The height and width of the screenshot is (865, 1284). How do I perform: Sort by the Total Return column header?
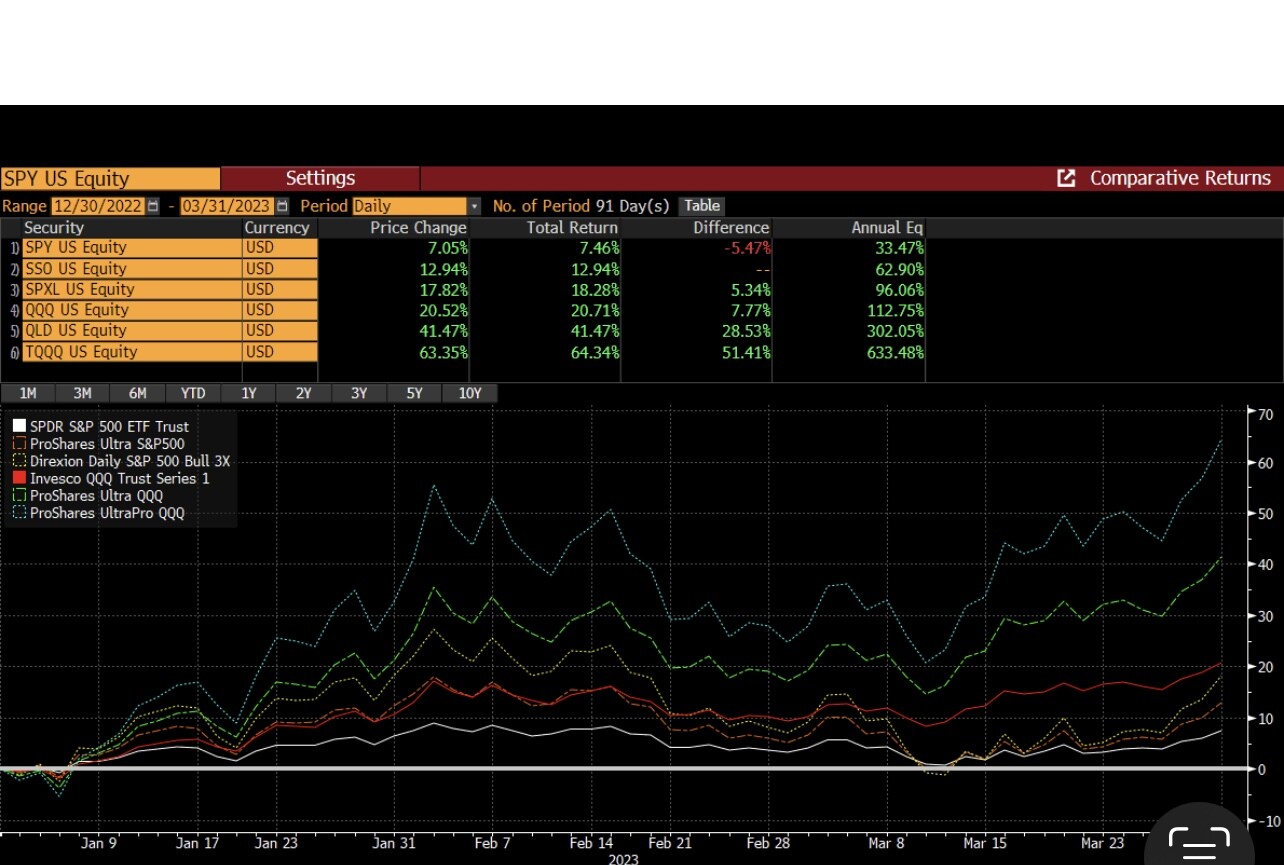pos(572,228)
